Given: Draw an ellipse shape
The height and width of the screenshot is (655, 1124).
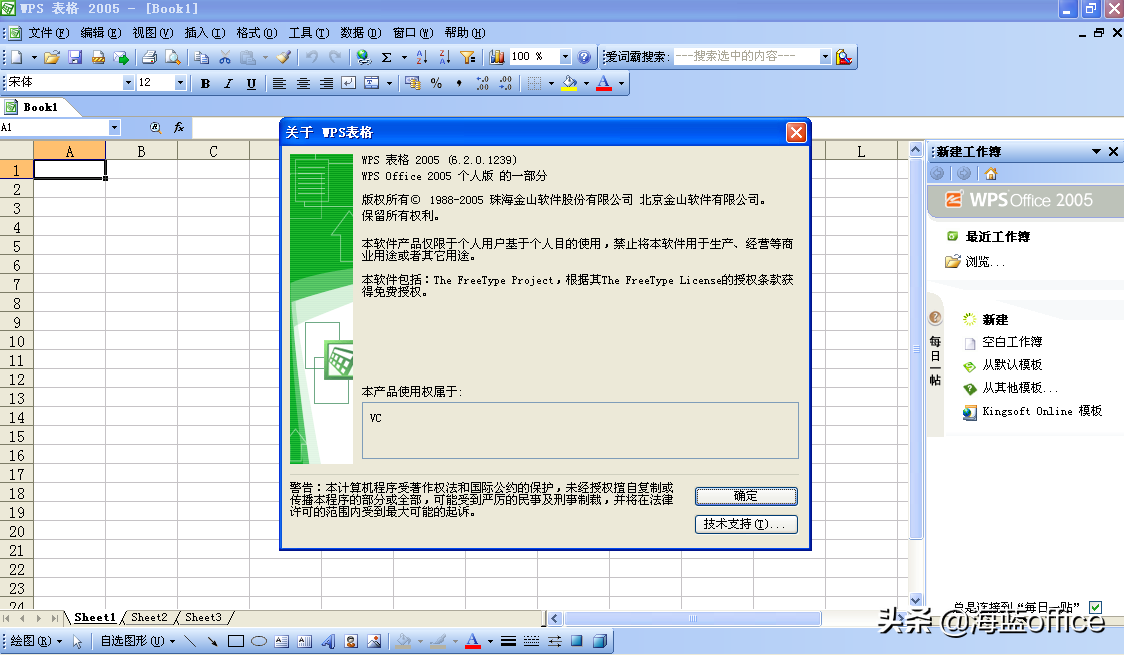Looking at the screenshot, I should click(259, 641).
